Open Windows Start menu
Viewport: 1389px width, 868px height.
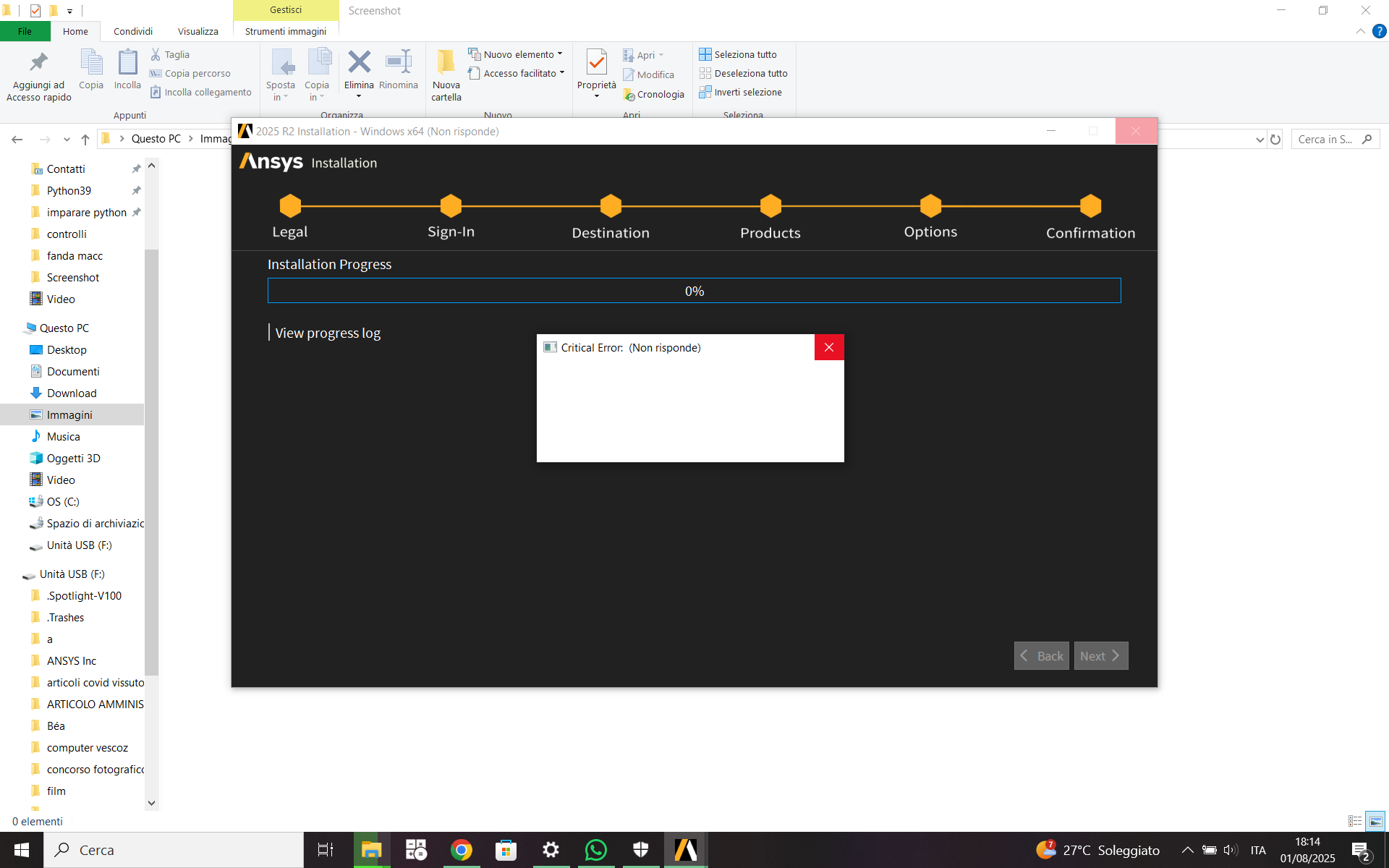point(22,850)
